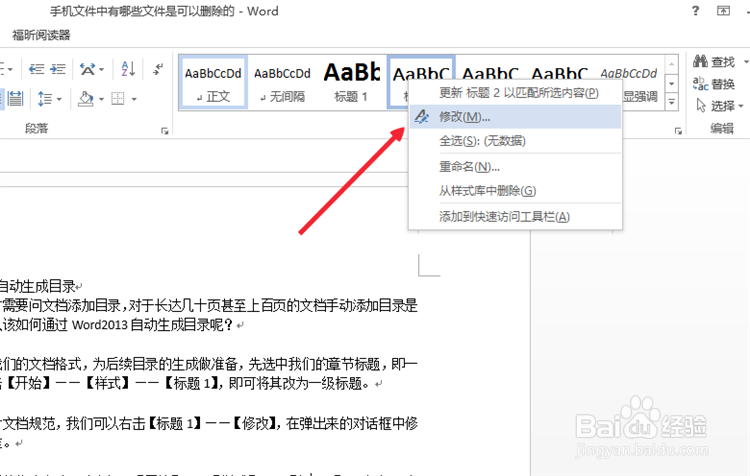Select the 无间隔 style

282,82
